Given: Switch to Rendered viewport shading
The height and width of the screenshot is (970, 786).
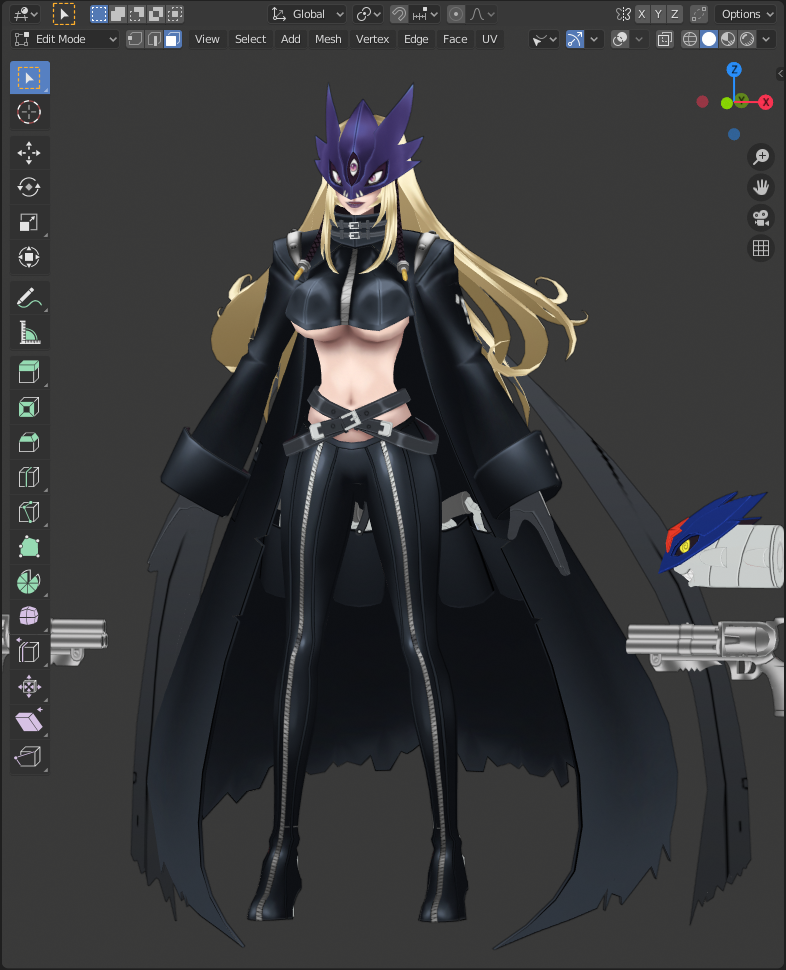Looking at the screenshot, I should click(x=747, y=40).
